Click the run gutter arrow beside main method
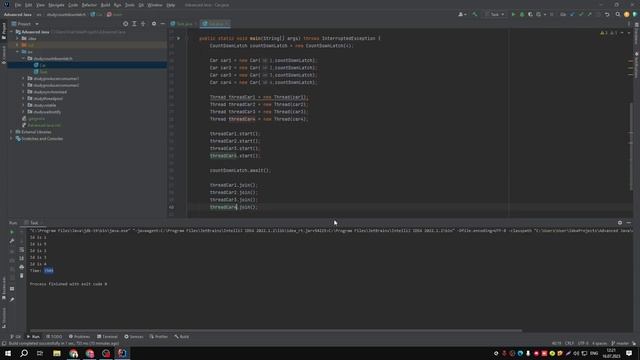The width and height of the screenshot is (640, 360). click(178, 38)
